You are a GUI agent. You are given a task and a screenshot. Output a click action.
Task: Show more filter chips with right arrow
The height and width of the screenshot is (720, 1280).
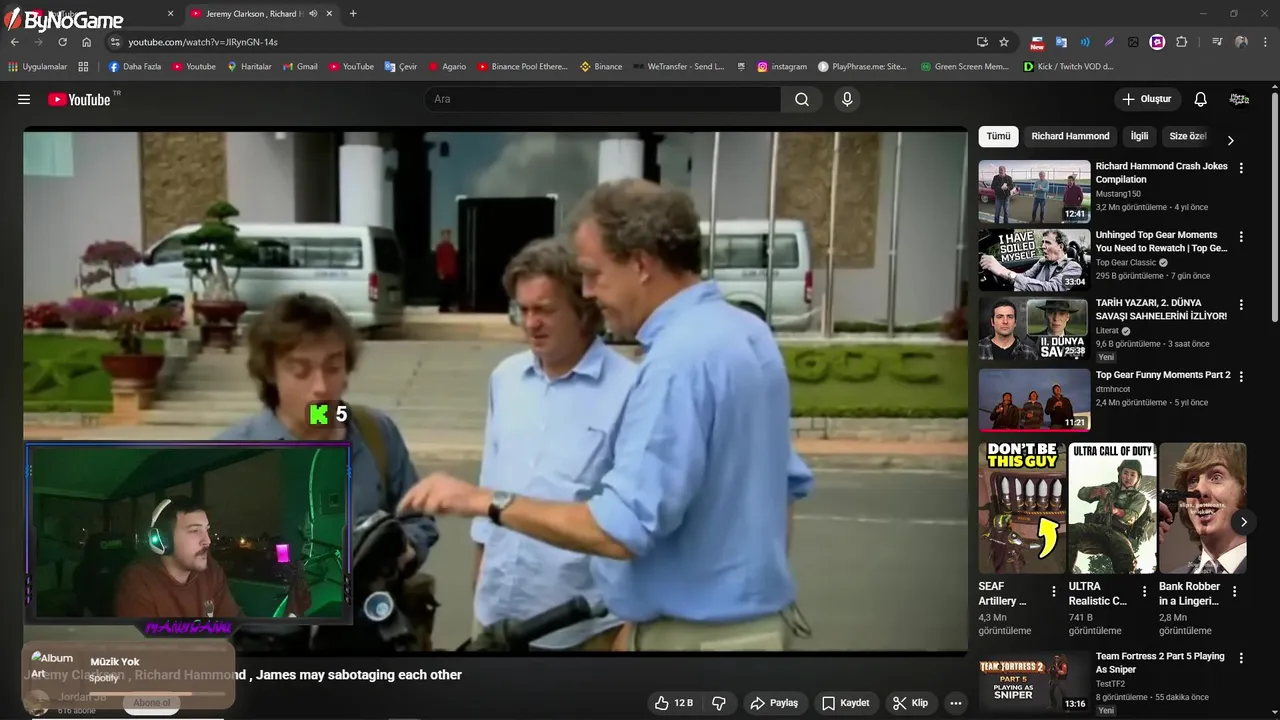(1230, 140)
